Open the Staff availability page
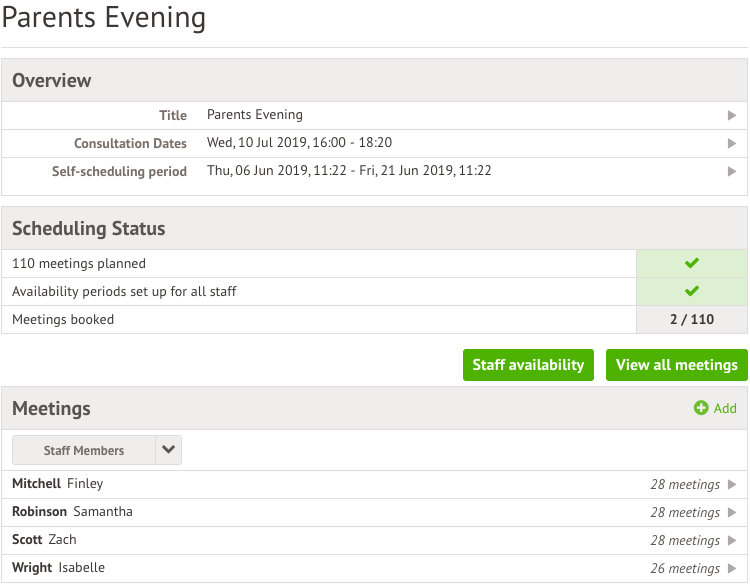 point(528,365)
